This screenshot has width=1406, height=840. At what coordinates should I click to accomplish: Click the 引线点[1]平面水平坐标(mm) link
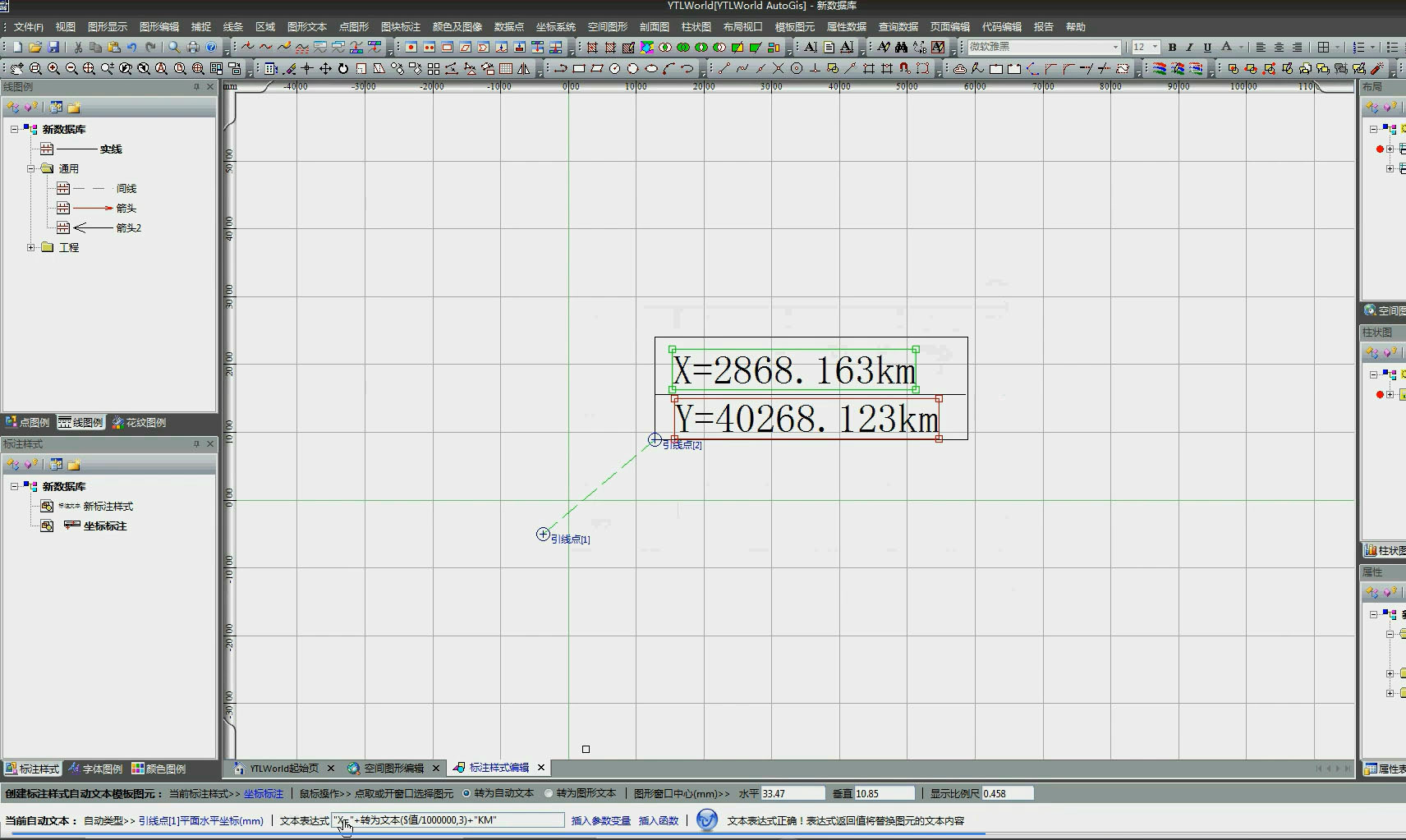click(x=200, y=820)
